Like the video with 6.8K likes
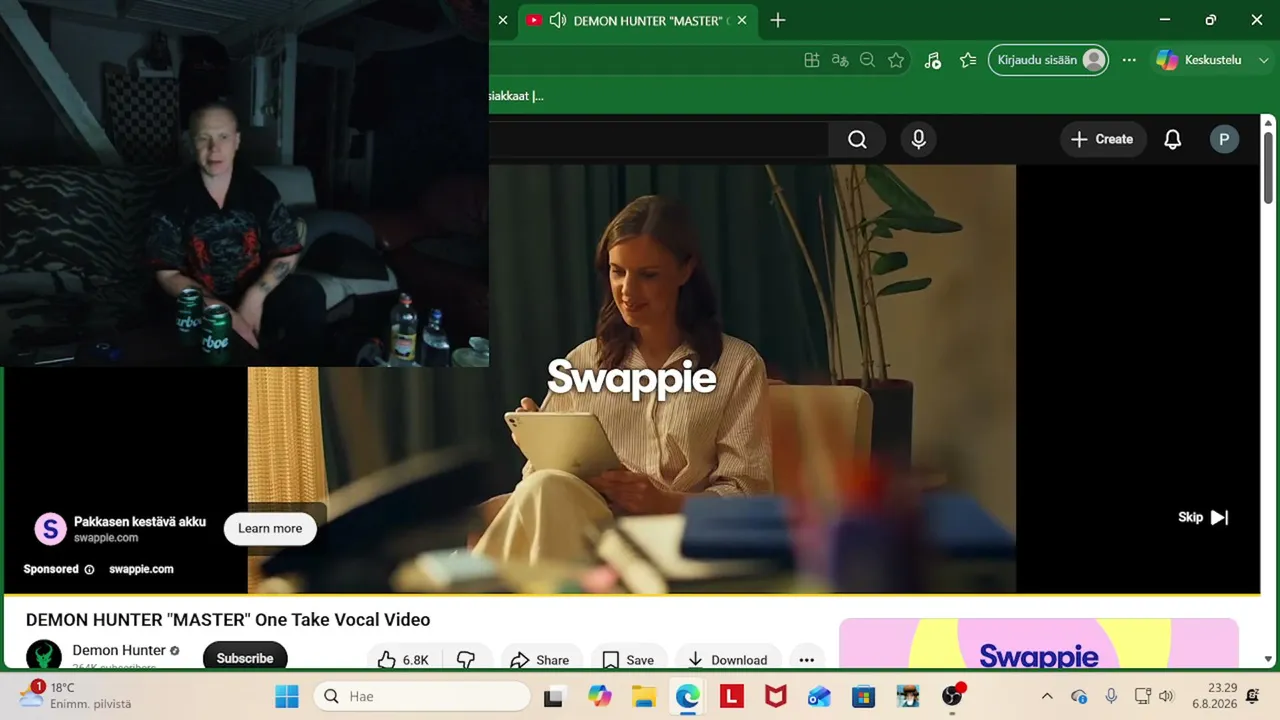 tap(403, 660)
